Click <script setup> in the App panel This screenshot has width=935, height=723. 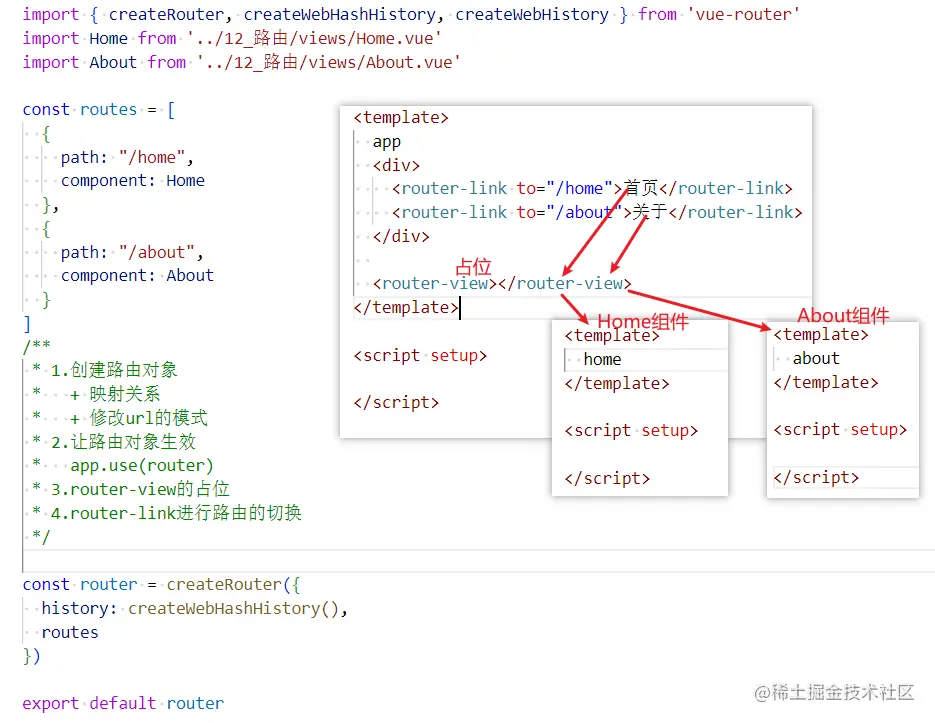(x=420, y=356)
